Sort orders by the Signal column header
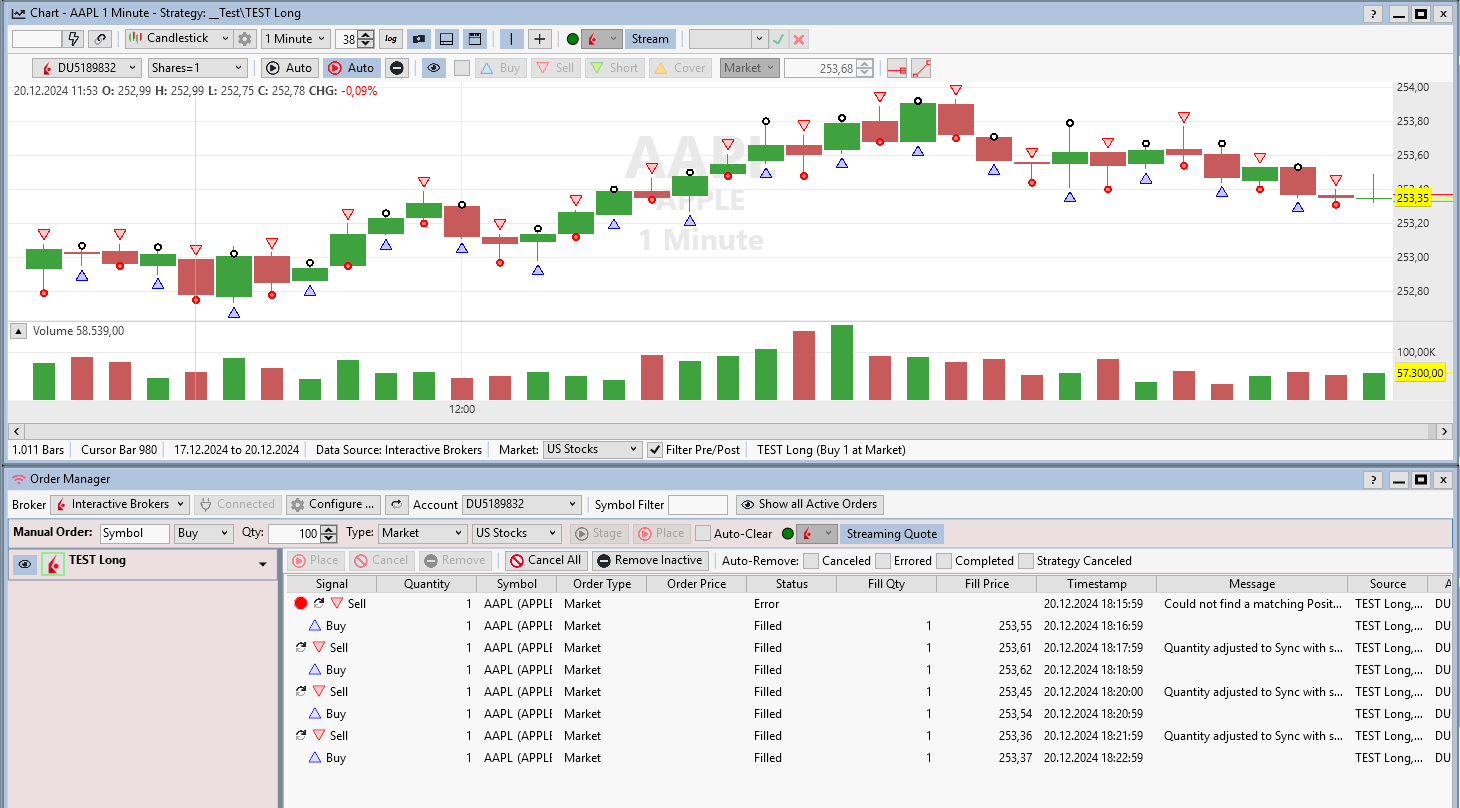Image resolution: width=1460 pixels, height=808 pixels. point(331,584)
